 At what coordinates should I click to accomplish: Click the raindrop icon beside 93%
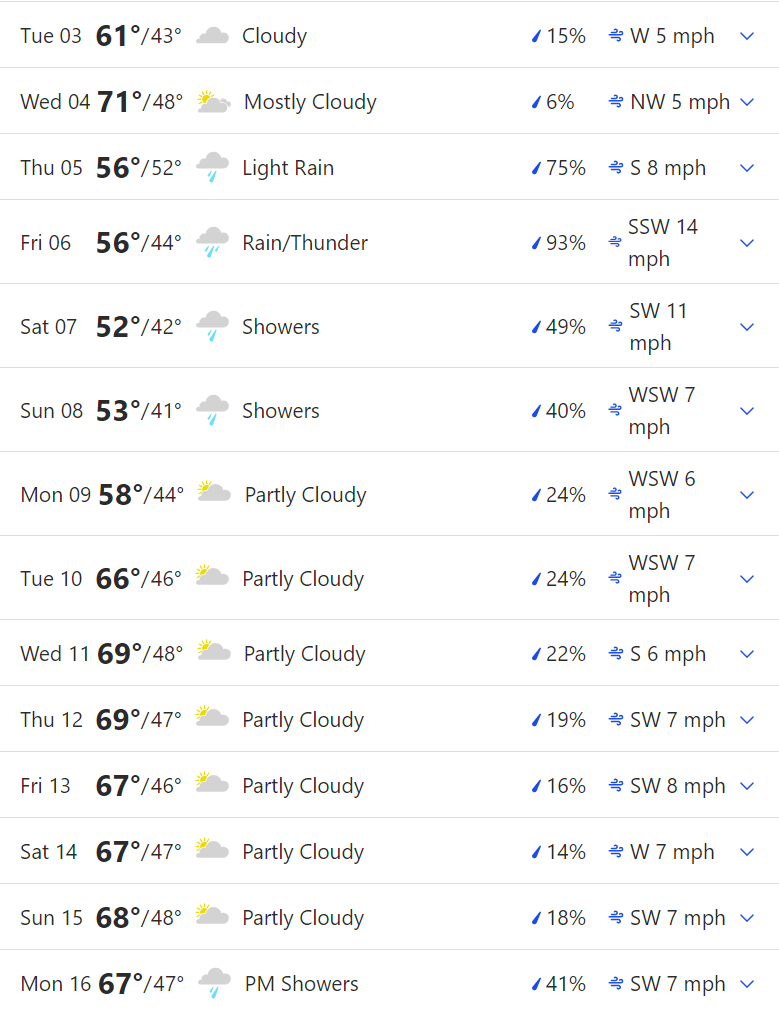click(536, 243)
